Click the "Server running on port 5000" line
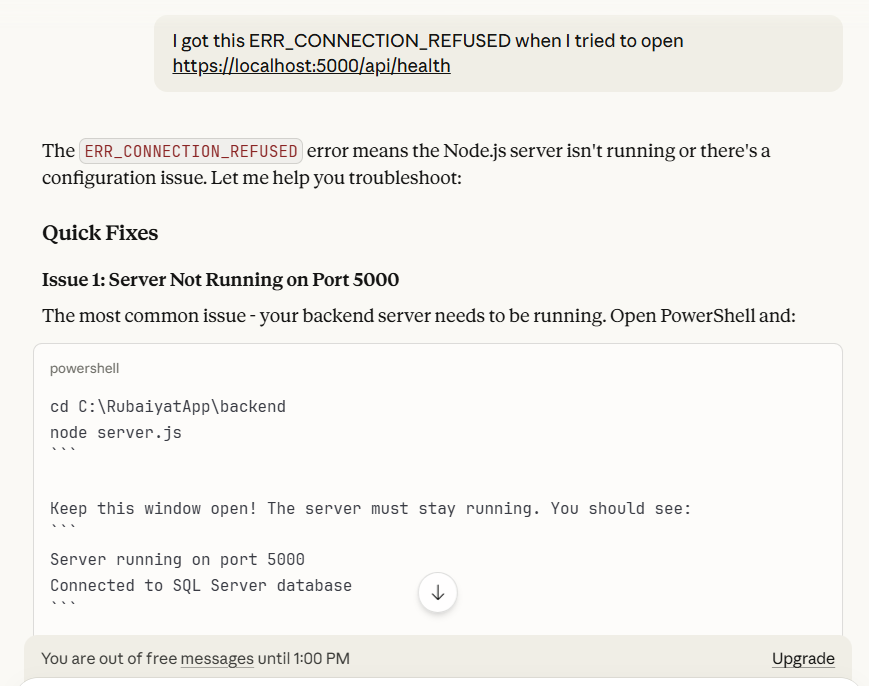 177,559
